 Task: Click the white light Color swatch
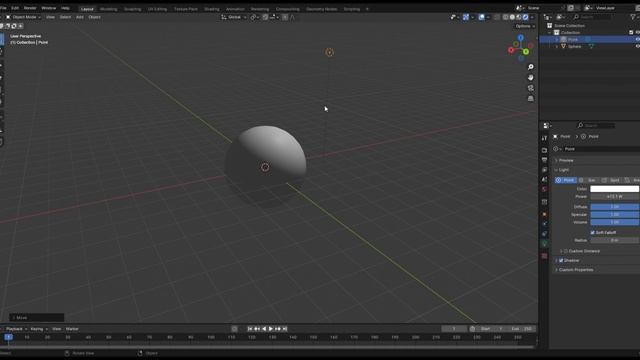(x=615, y=189)
